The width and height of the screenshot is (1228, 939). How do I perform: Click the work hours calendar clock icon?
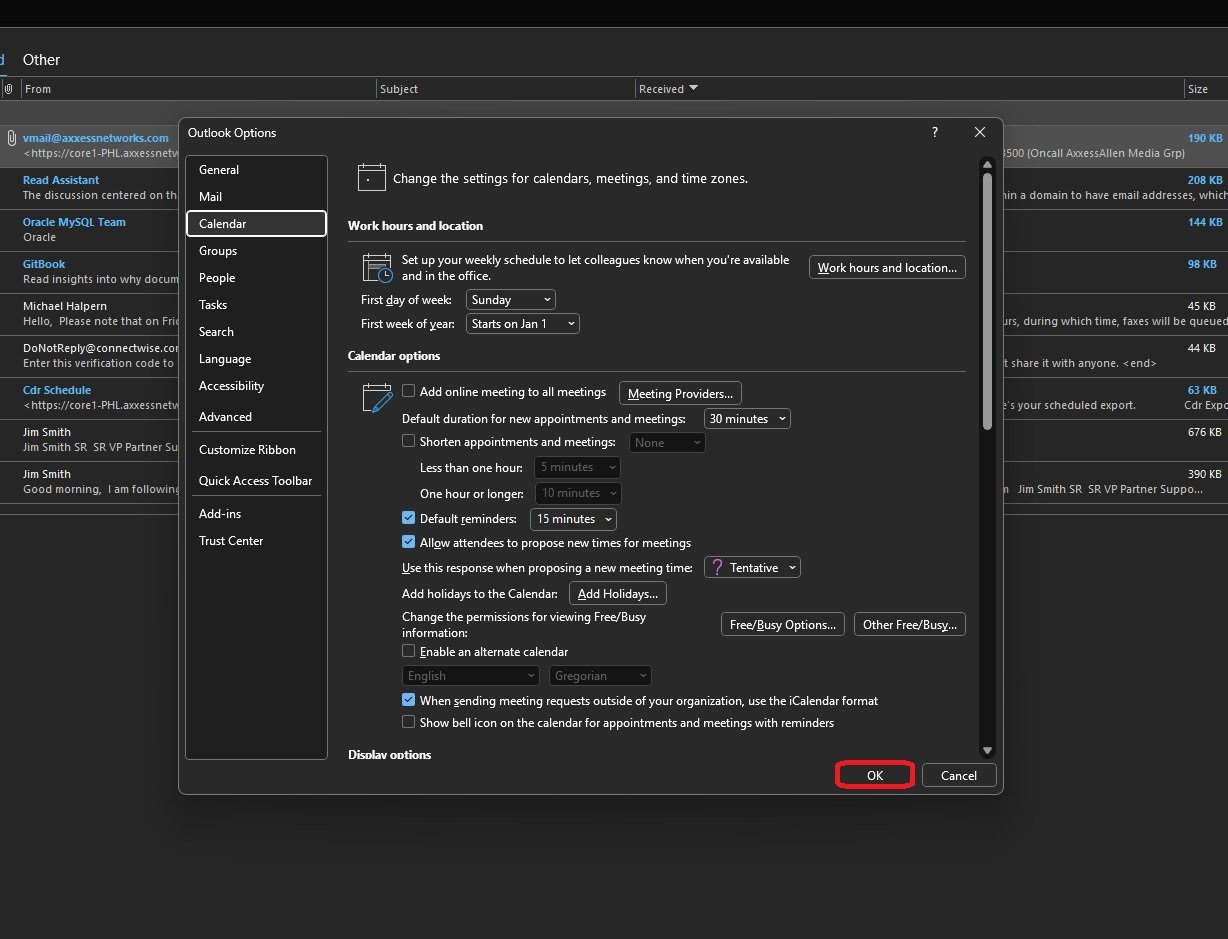coord(377,268)
